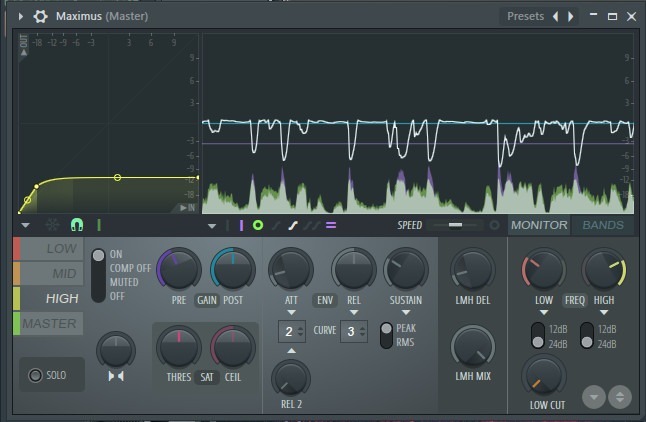This screenshot has height=422, width=646.
Task: Click the LOW frequency knob
Action: (544, 269)
